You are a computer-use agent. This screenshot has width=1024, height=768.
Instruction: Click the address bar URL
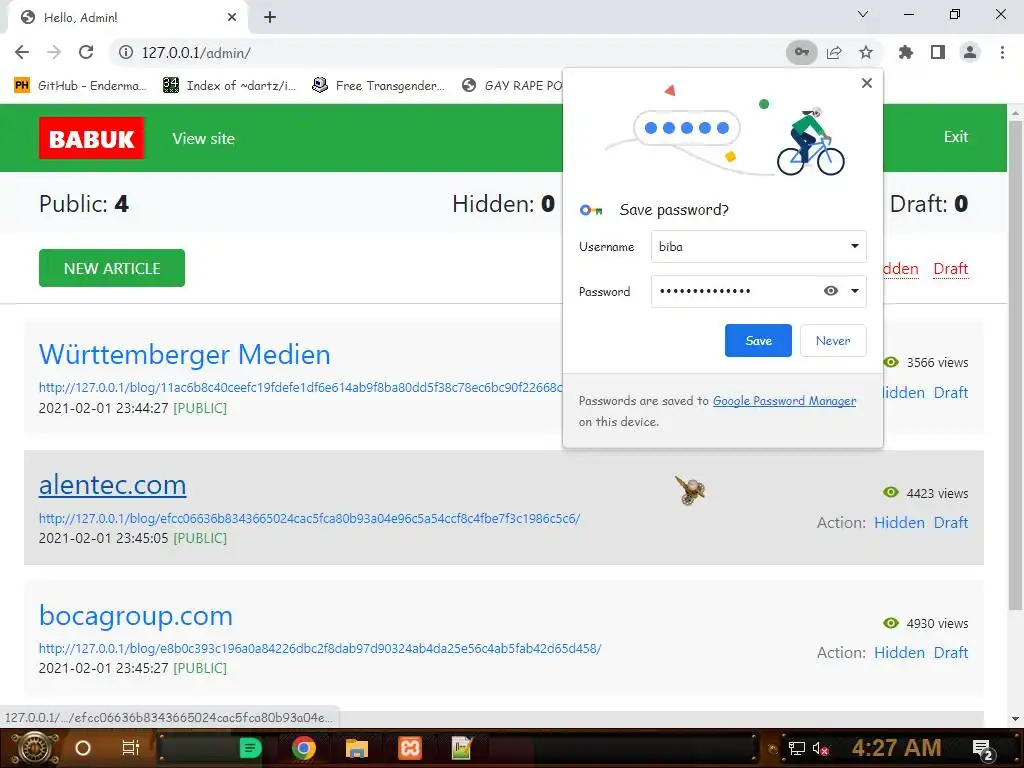(196, 52)
